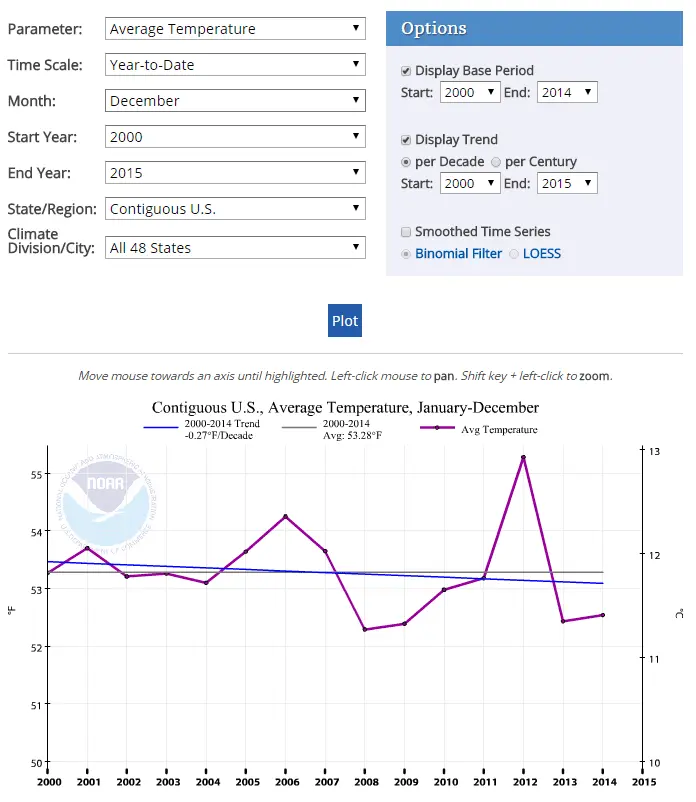The width and height of the screenshot is (696, 802).
Task: Click the blue Plot button
Action: [345, 321]
